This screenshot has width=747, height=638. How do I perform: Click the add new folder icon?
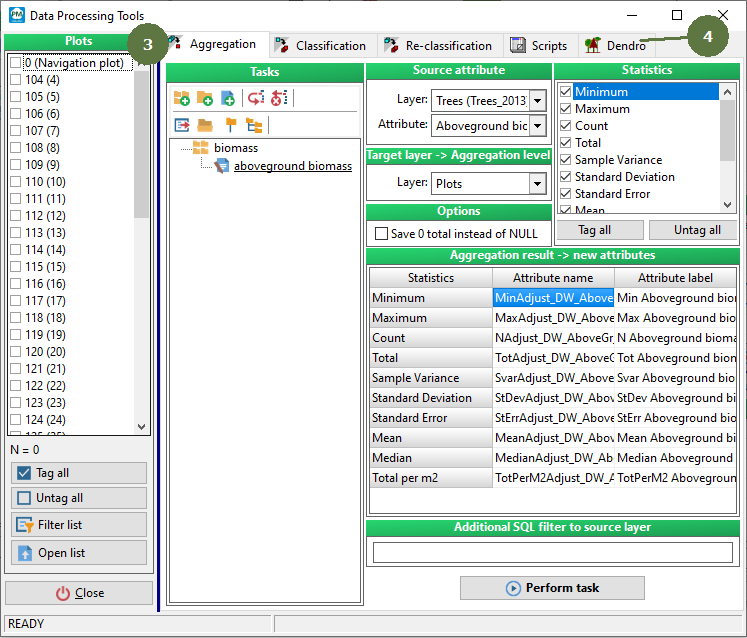click(204, 98)
